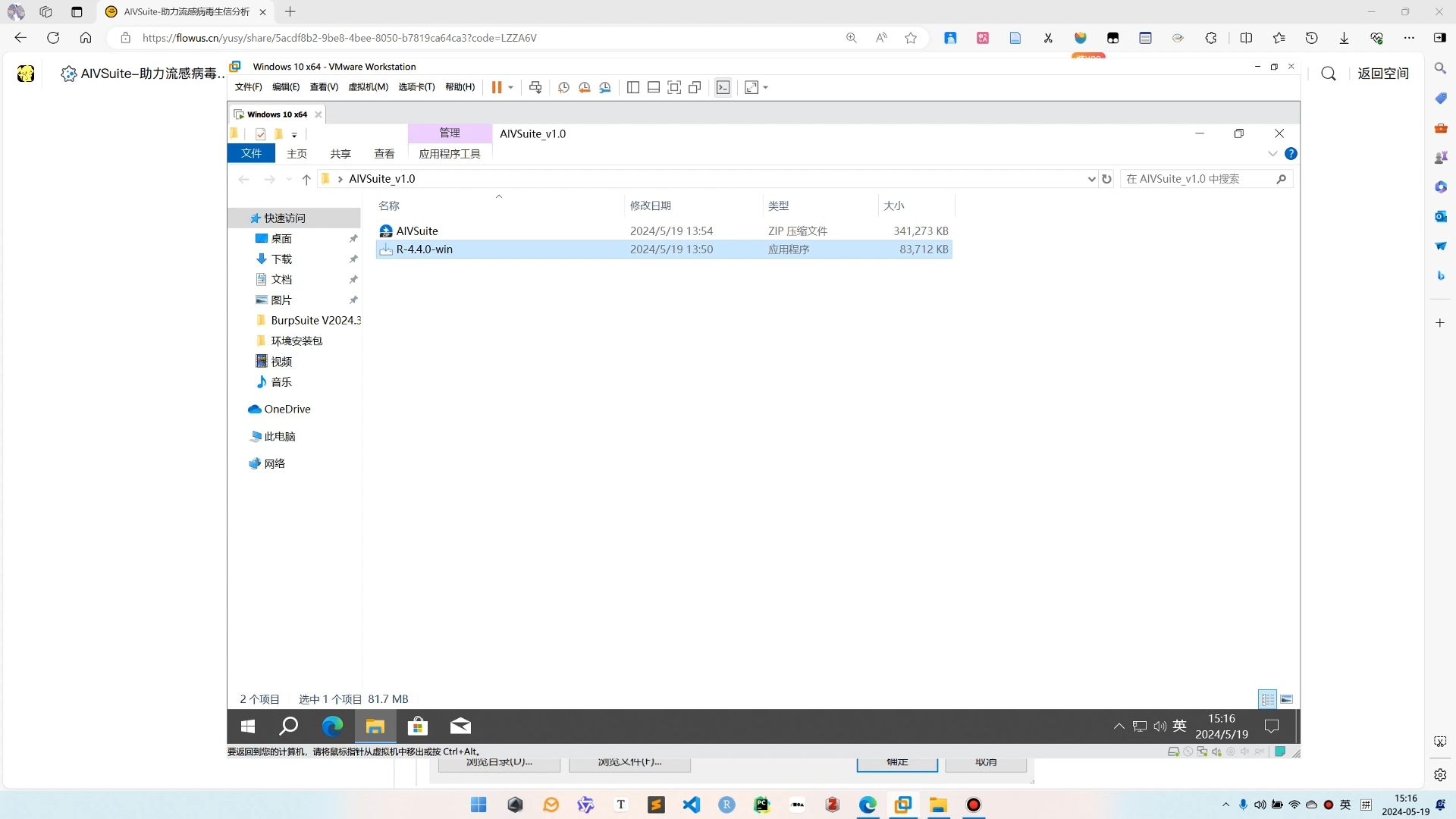Switch to the 应用程序工具 ribbon tab

(x=450, y=154)
